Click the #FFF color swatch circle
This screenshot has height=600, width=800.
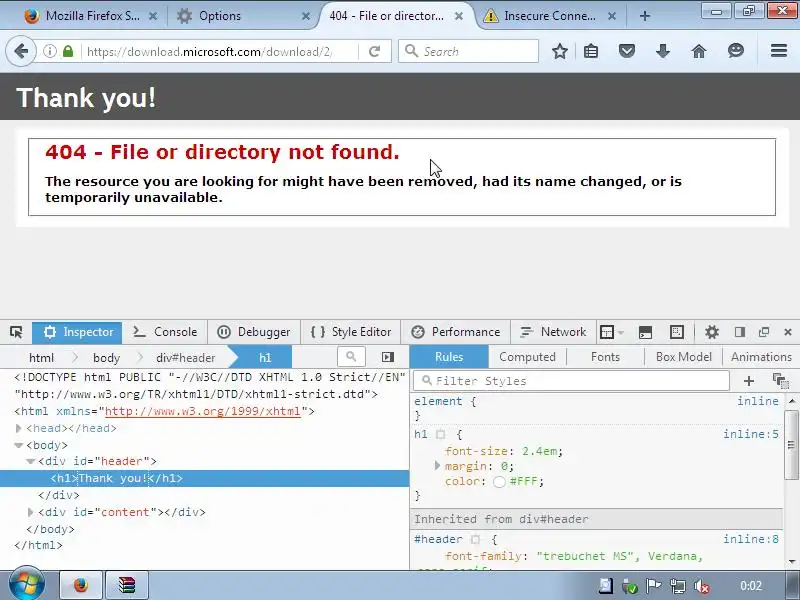(x=499, y=482)
